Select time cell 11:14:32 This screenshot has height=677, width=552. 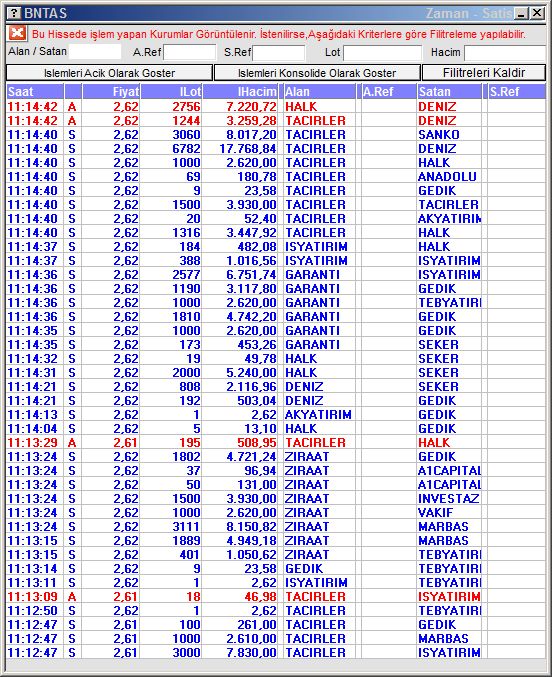(x=35, y=358)
